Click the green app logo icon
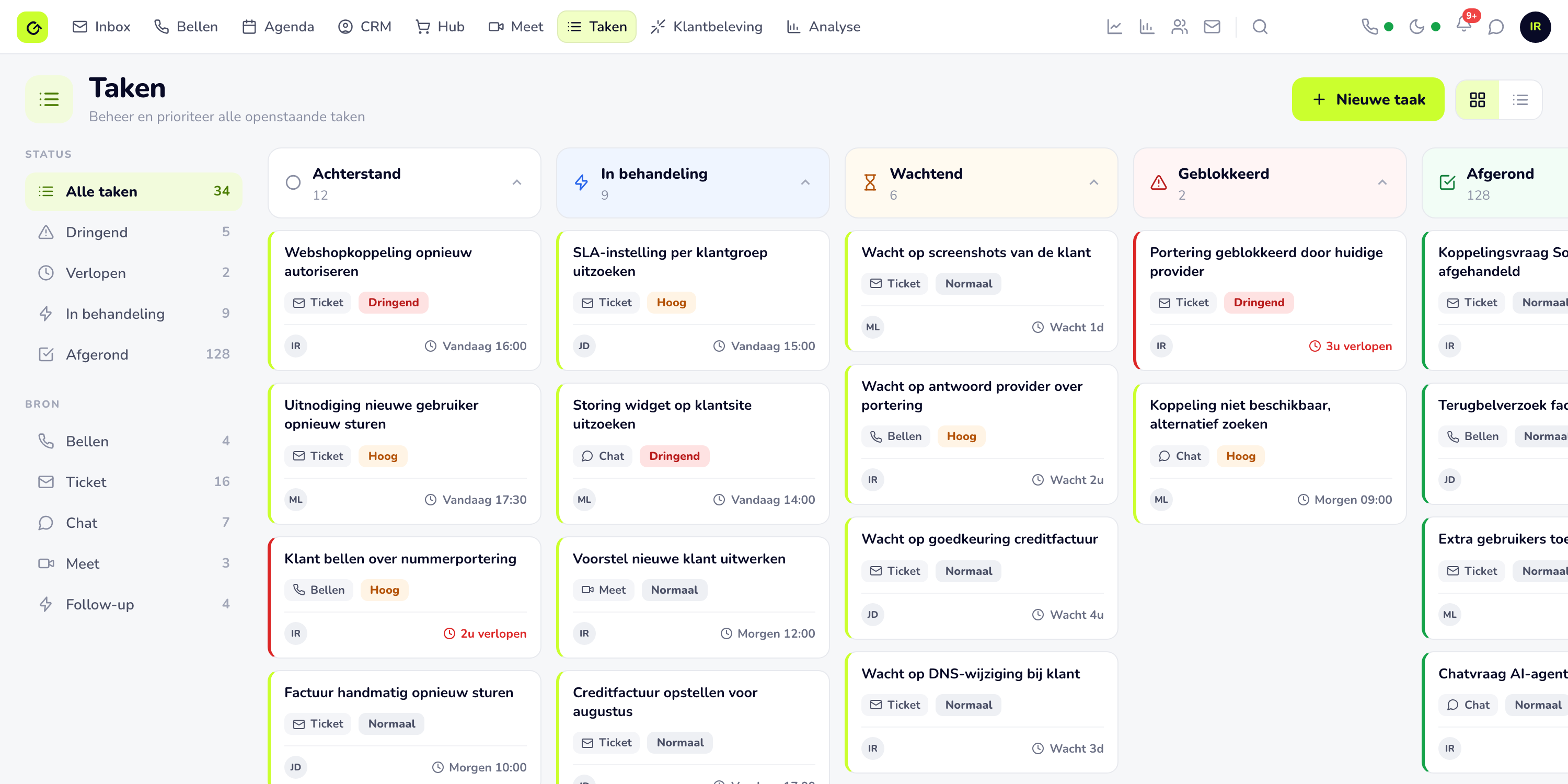The height and width of the screenshot is (784, 1568). (x=33, y=27)
